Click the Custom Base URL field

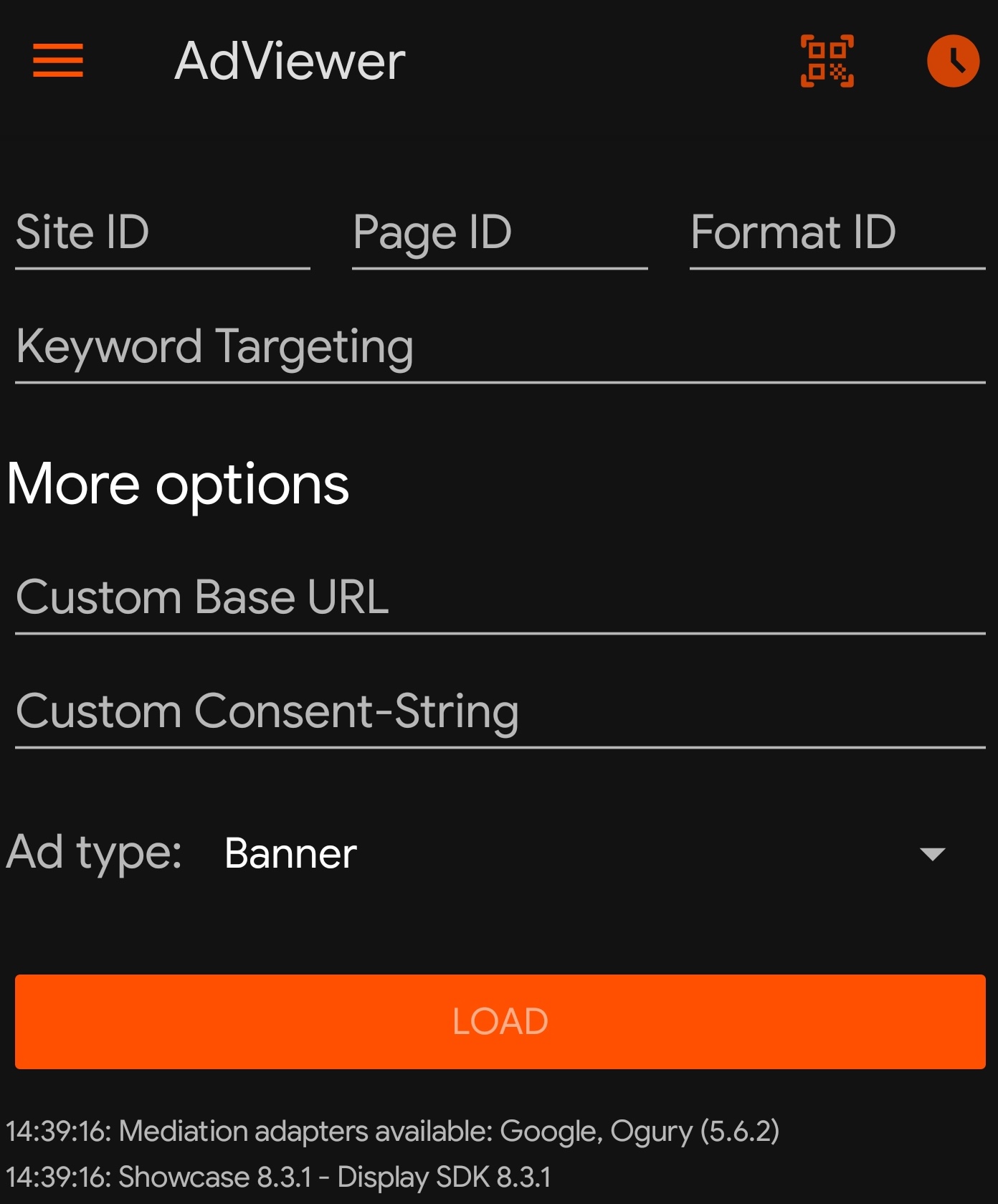coord(500,598)
